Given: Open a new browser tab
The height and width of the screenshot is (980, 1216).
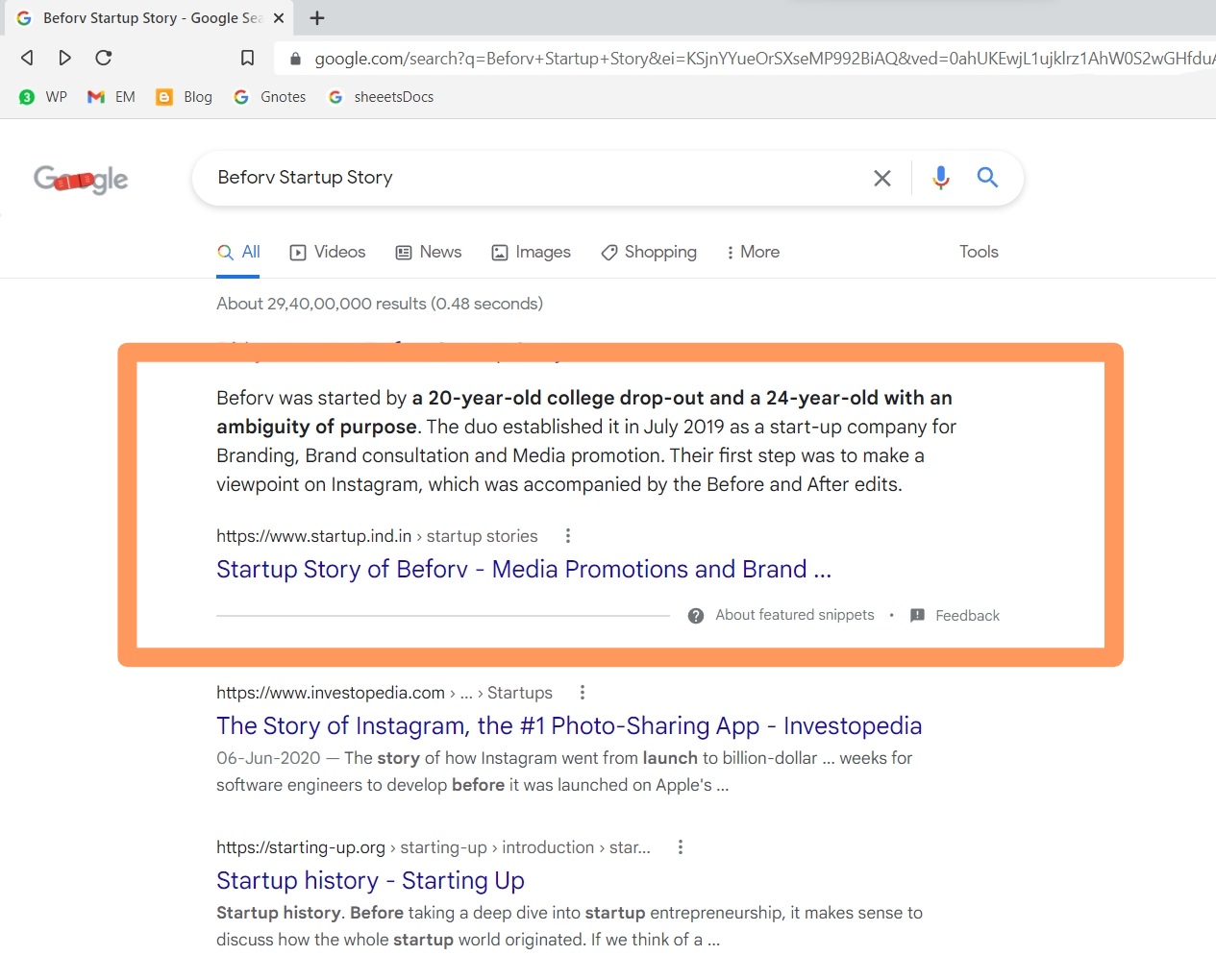Looking at the screenshot, I should (x=317, y=17).
